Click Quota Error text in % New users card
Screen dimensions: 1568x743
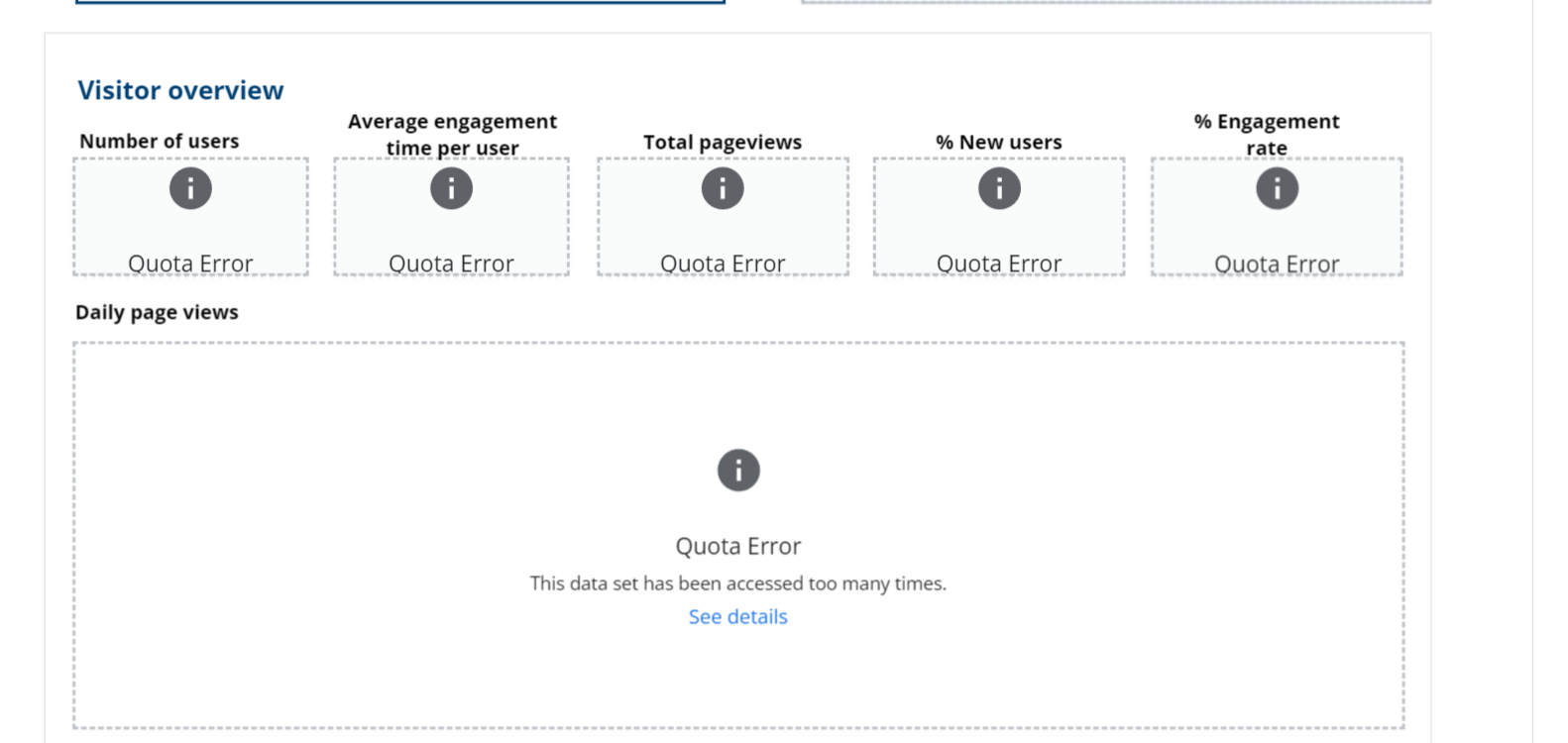coord(999,264)
